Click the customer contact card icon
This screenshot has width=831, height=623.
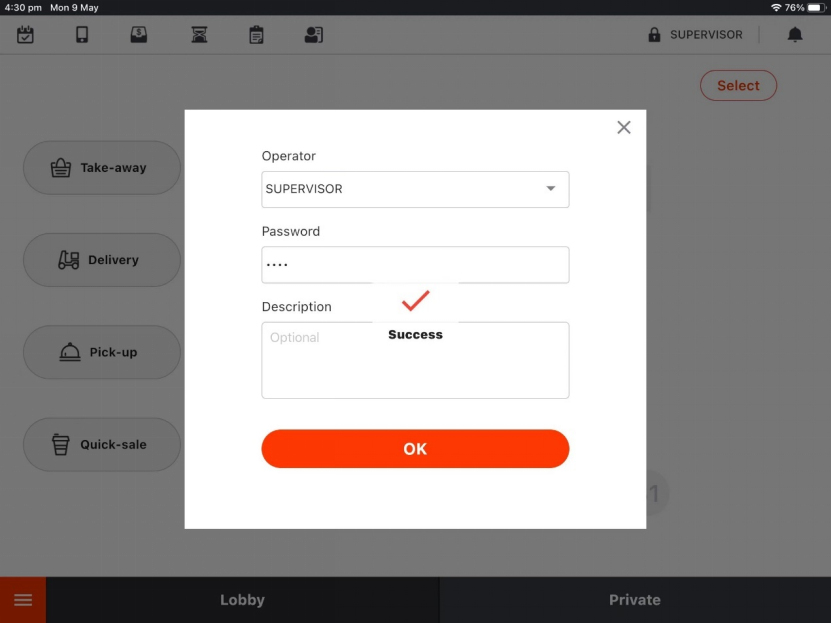(x=313, y=35)
